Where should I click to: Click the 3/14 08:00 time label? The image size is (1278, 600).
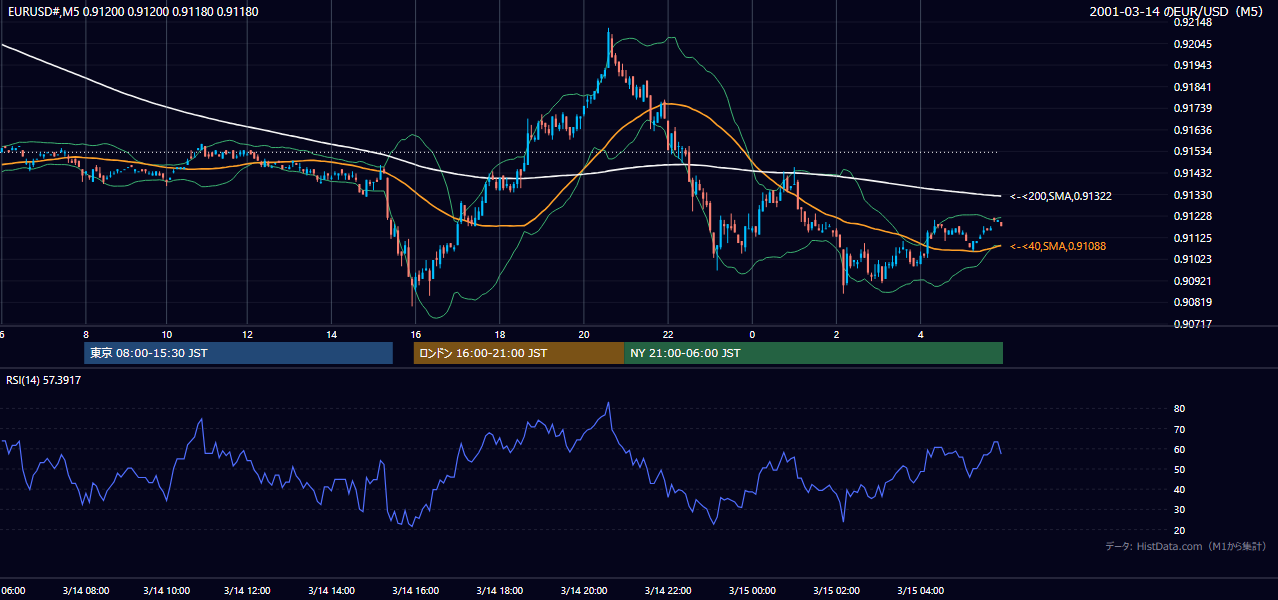point(85,590)
